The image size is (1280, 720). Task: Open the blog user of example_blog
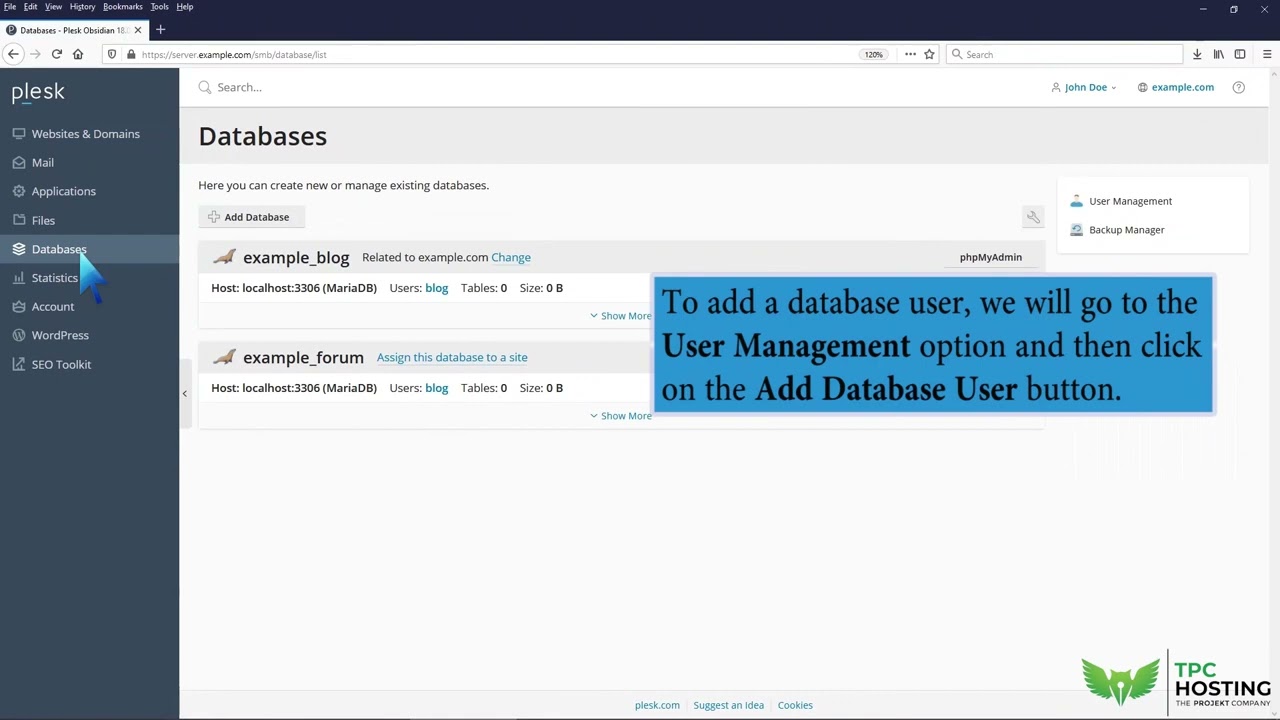click(x=436, y=288)
